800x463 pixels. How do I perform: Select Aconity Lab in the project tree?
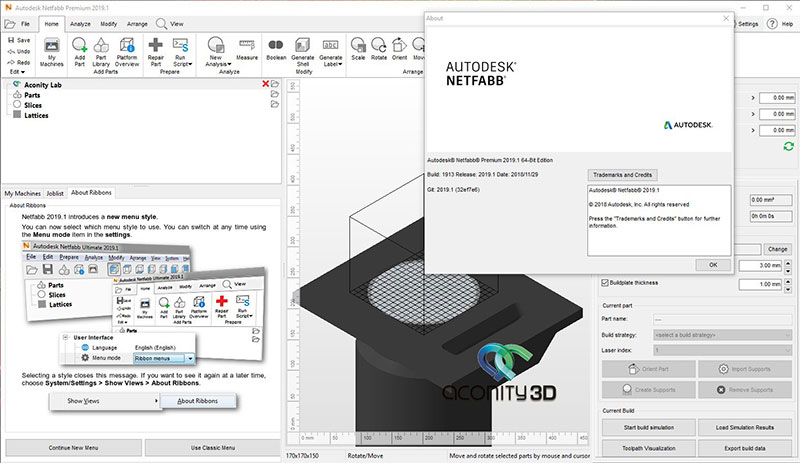point(43,85)
